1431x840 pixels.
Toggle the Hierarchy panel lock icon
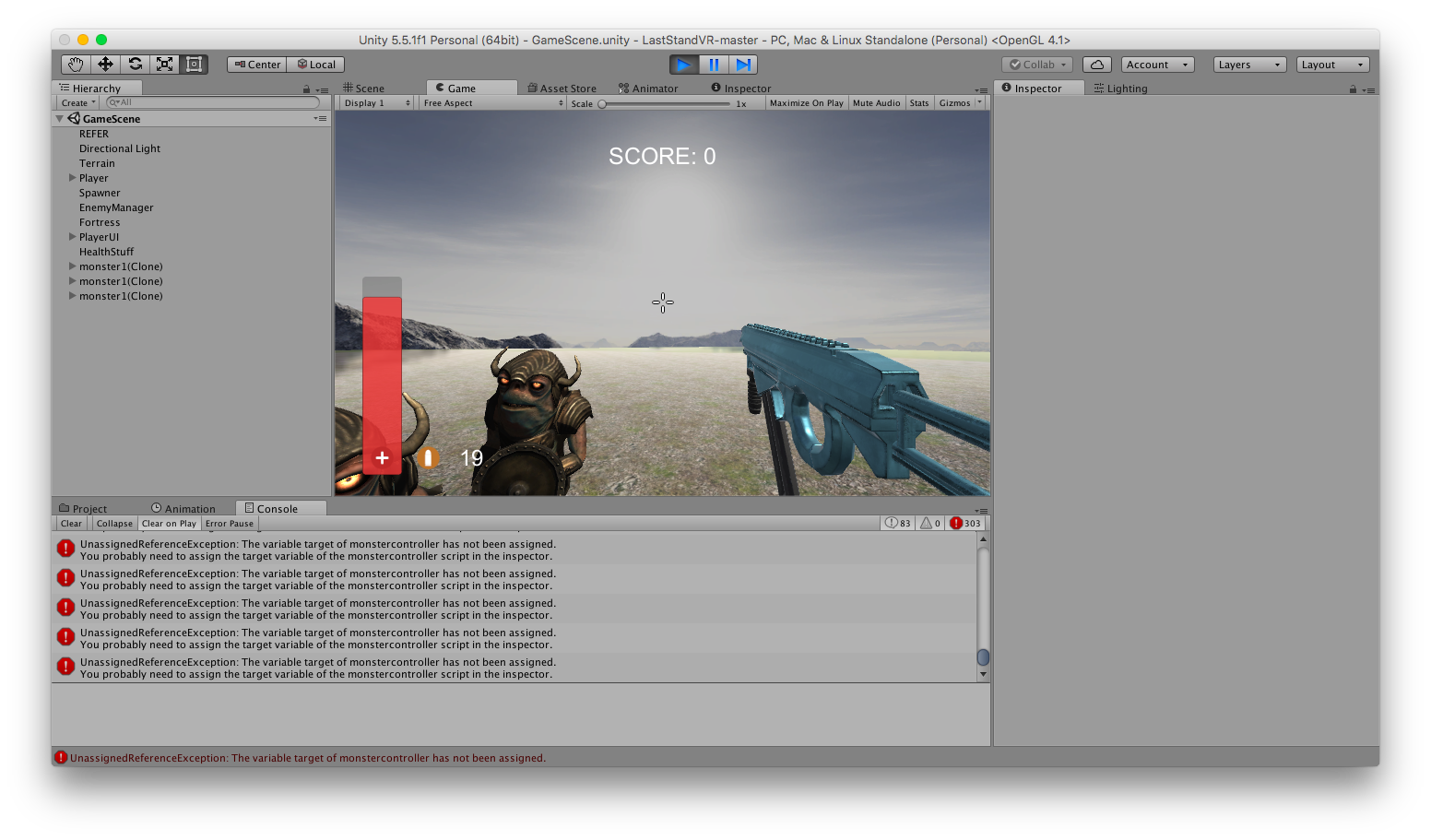pyautogui.click(x=306, y=89)
